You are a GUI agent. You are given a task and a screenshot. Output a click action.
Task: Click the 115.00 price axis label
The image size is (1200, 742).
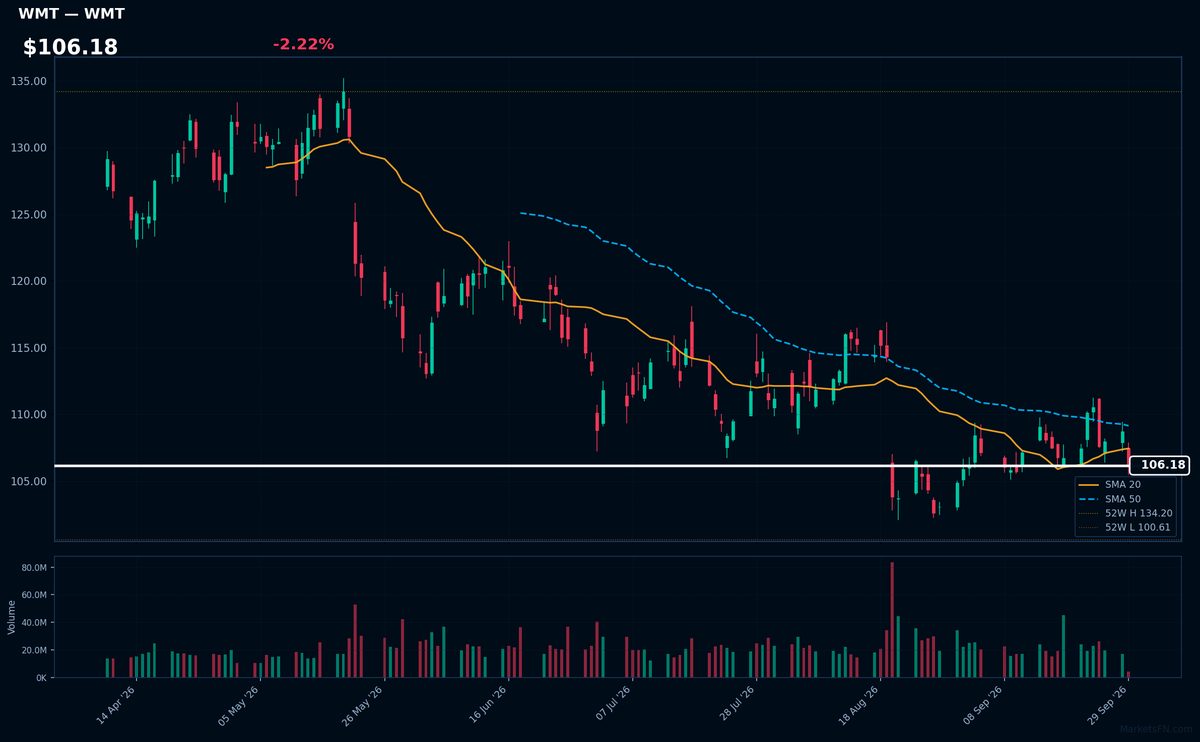tap(29, 348)
